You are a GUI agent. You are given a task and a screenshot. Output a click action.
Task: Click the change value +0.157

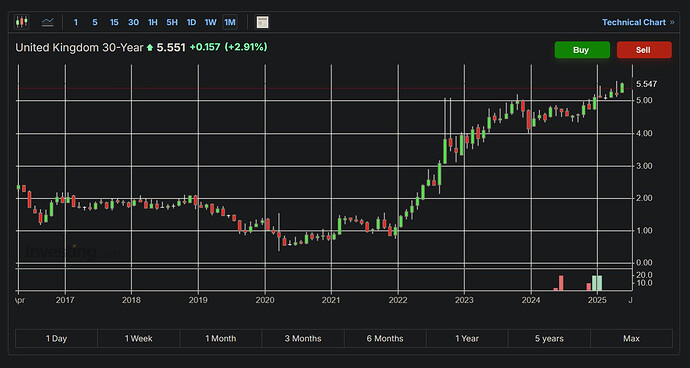(205, 47)
